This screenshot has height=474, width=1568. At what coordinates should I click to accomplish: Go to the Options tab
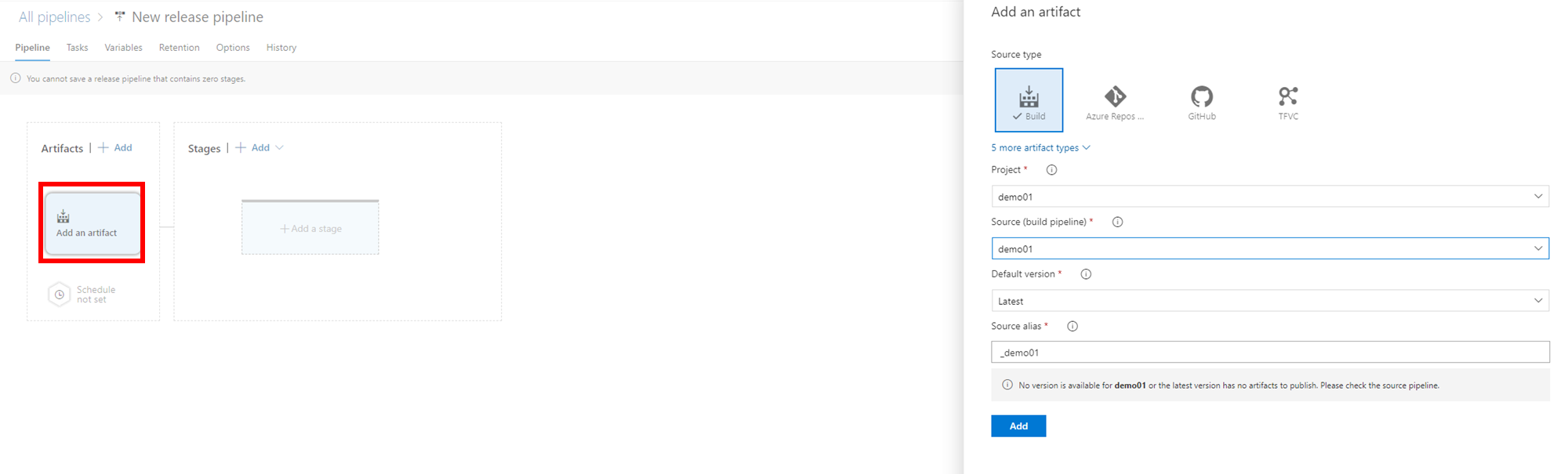(x=233, y=48)
